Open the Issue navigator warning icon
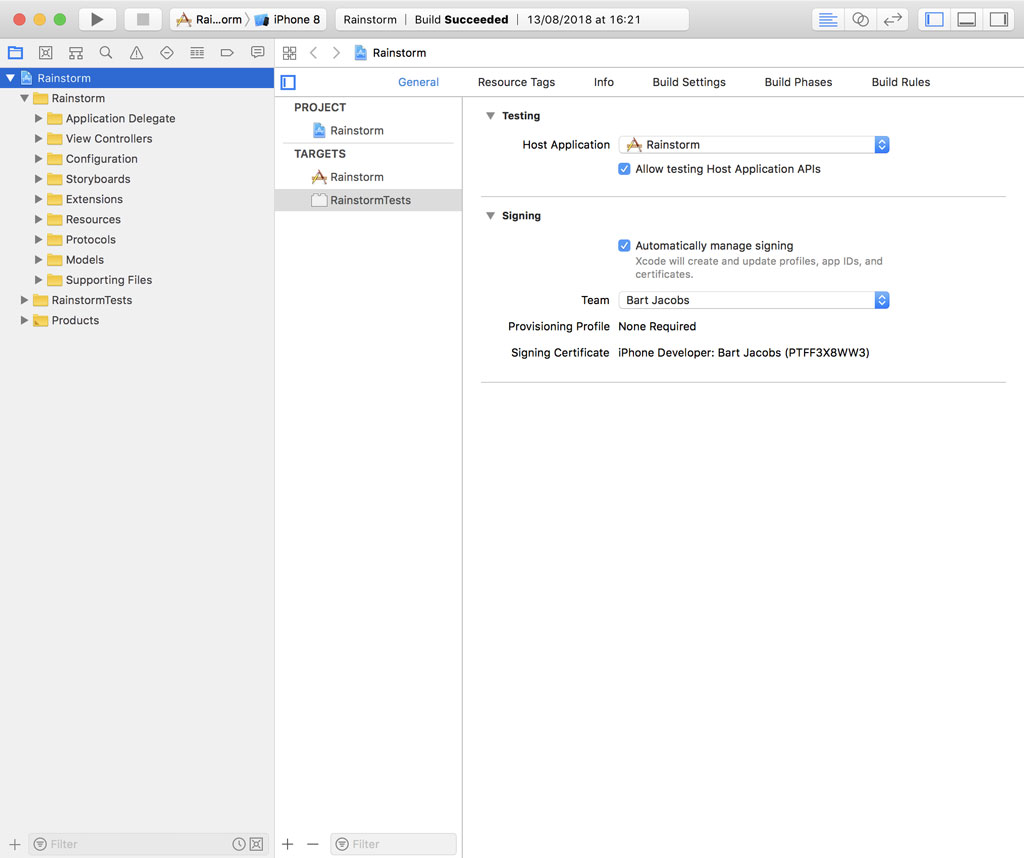 point(136,53)
